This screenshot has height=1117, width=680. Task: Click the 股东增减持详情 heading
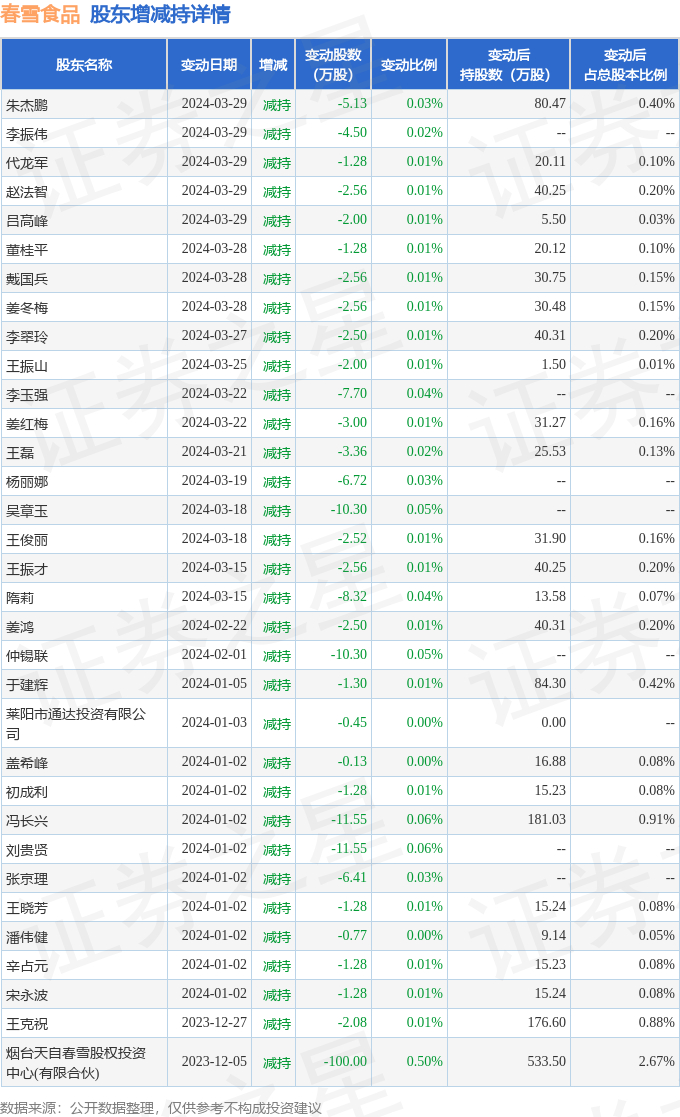(159, 14)
